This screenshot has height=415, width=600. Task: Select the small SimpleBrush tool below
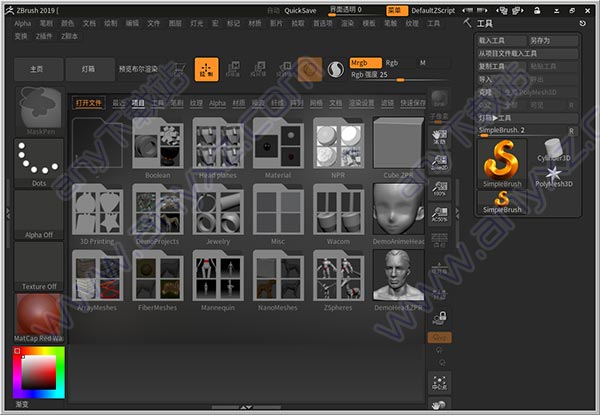pyautogui.click(x=502, y=202)
